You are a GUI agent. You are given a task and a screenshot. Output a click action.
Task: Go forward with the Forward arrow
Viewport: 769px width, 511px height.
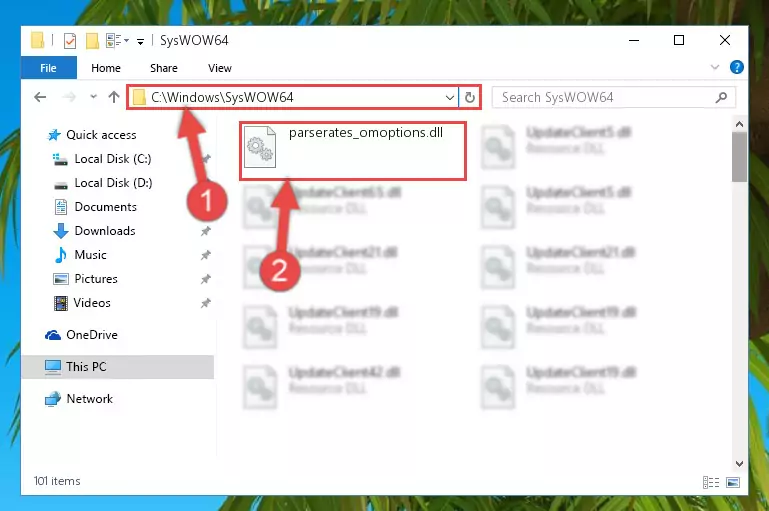pyautogui.click(x=69, y=97)
